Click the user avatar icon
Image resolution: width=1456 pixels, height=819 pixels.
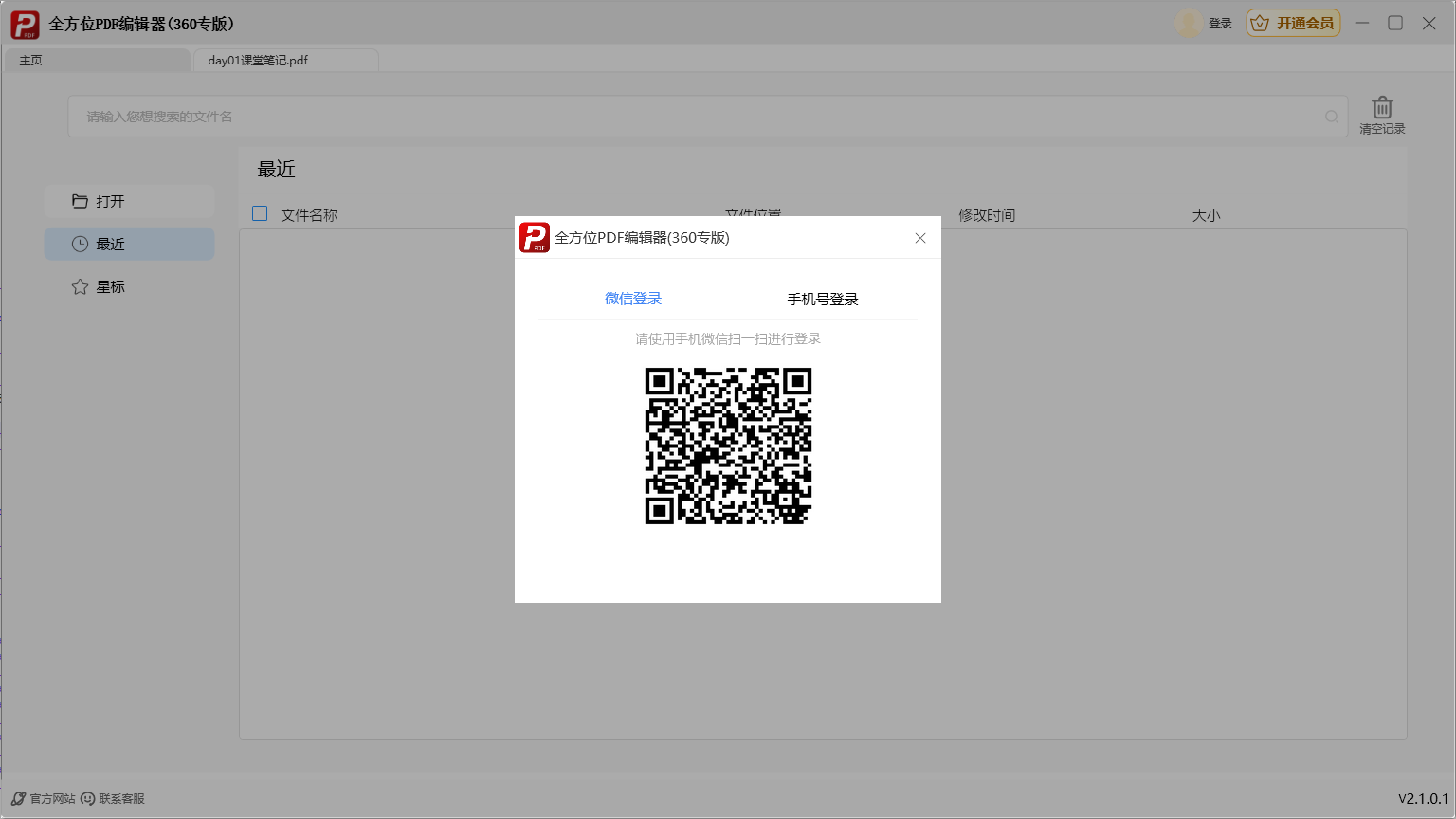(x=1189, y=24)
